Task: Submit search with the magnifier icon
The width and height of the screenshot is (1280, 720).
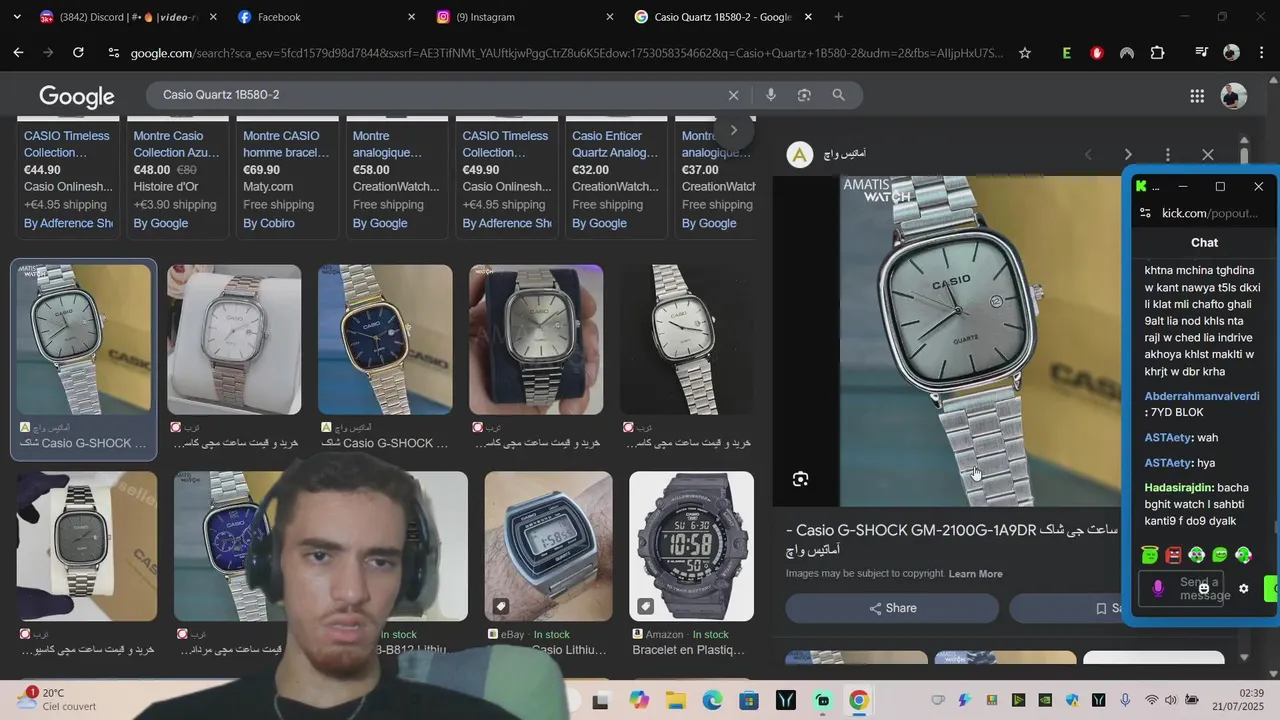Action: click(839, 95)
